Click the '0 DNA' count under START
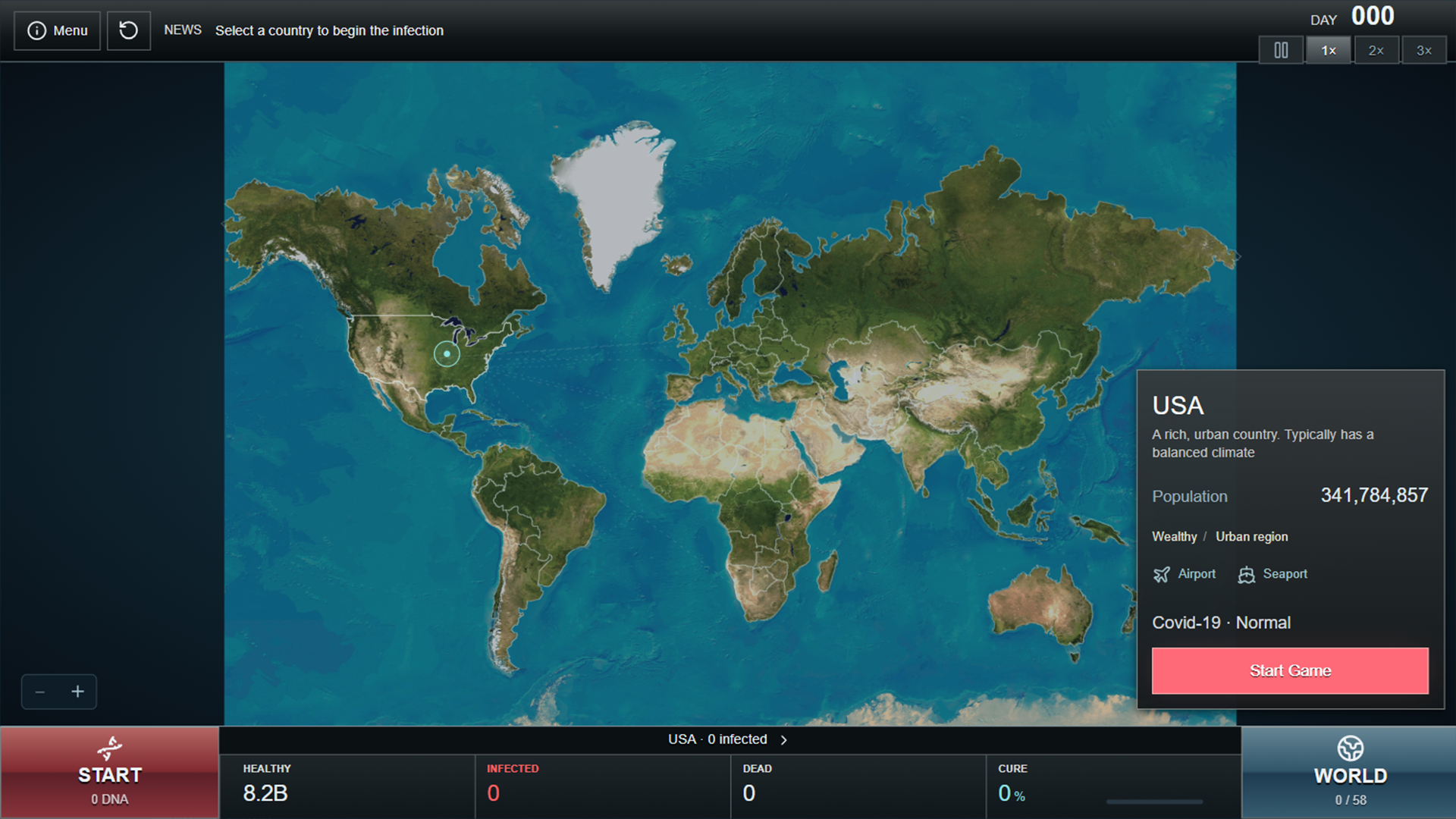The image size is (1456, 819). pyautogui.click(x=110, y=799)
